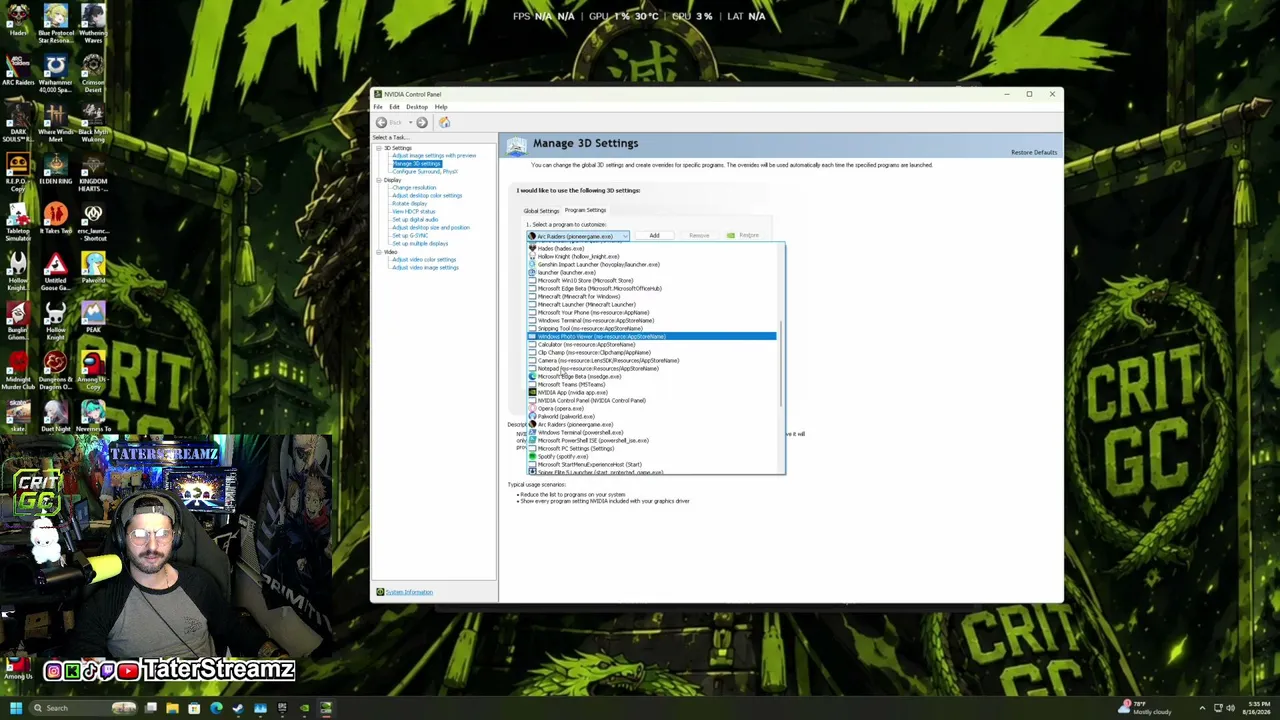Open the Help menu
The image size is (1280, 720).
click(441, 107)
